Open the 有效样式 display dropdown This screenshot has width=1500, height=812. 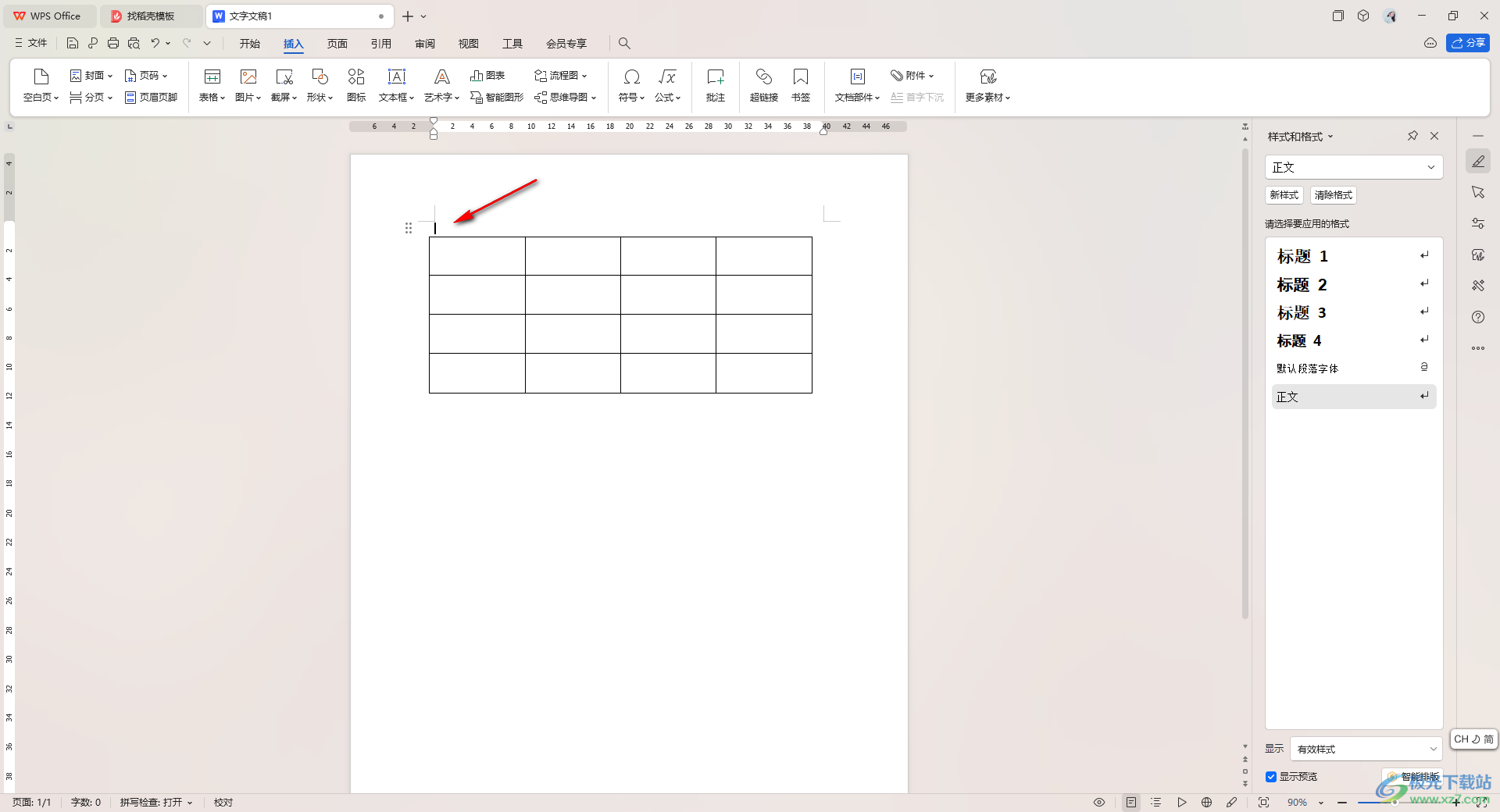(1366, 749)
